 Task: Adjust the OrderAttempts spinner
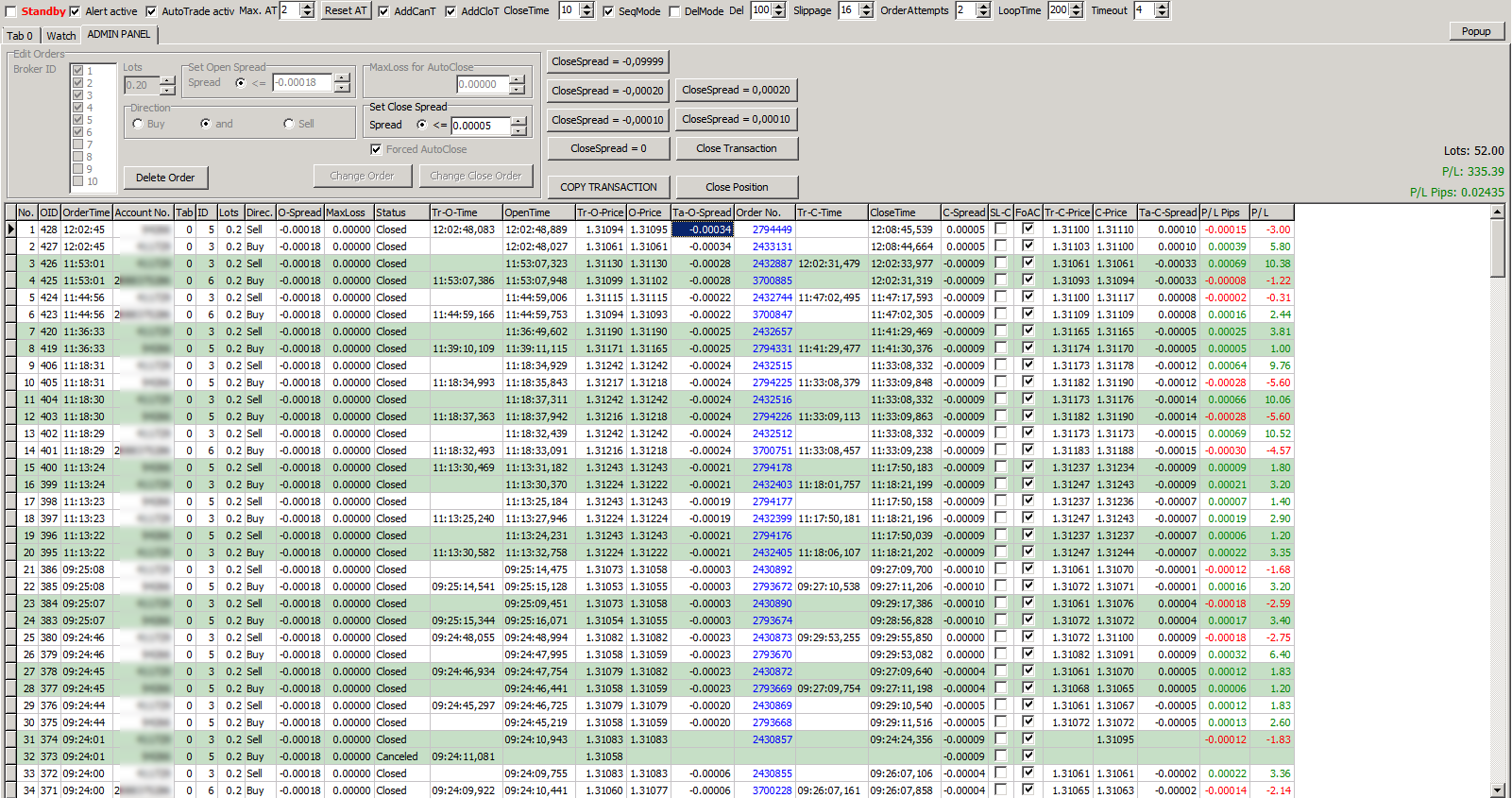(x=983, y=10)
